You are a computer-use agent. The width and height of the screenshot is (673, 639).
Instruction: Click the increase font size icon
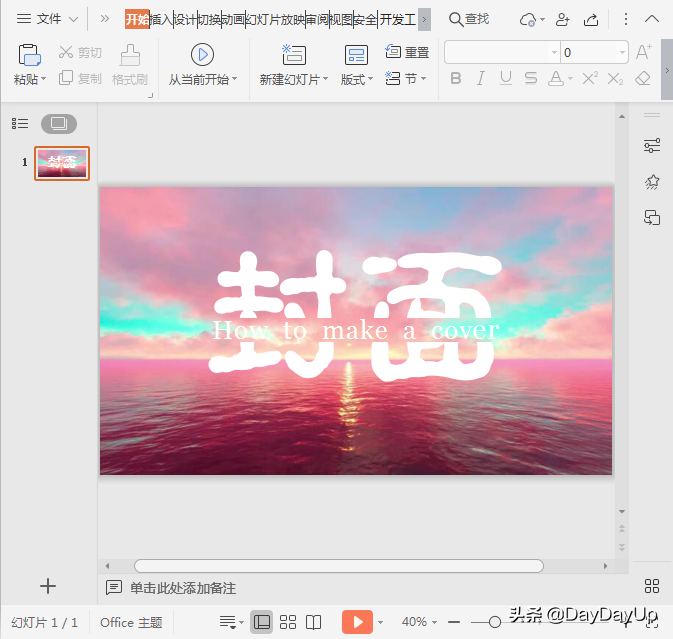[643, 52]
